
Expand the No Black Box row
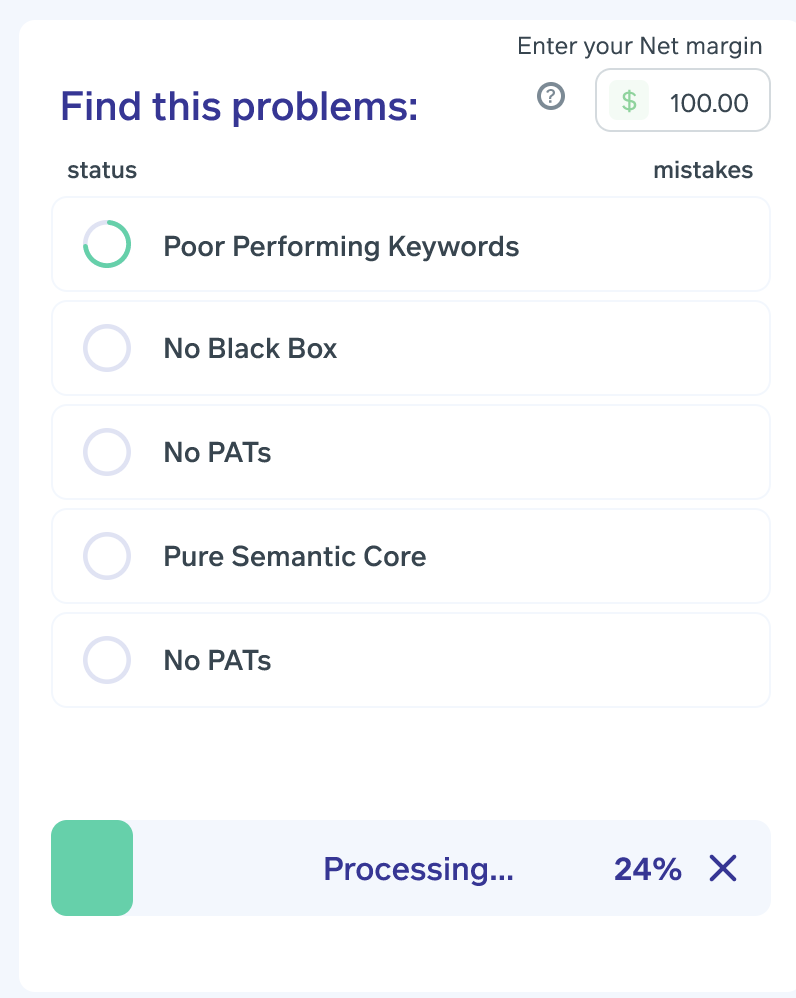(x=410, y=348)
